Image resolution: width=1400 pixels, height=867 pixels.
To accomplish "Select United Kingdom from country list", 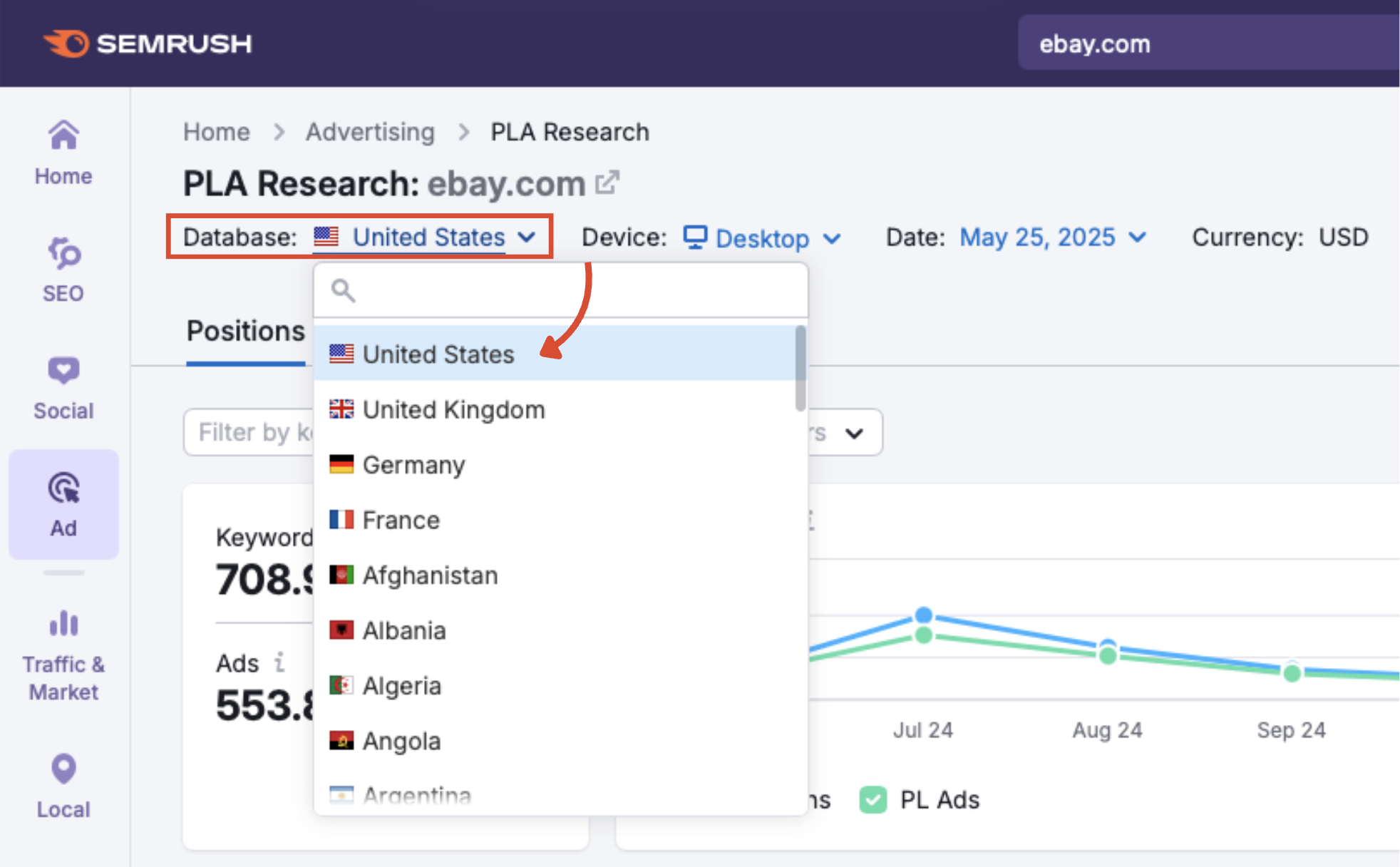I will click(453, 410).
